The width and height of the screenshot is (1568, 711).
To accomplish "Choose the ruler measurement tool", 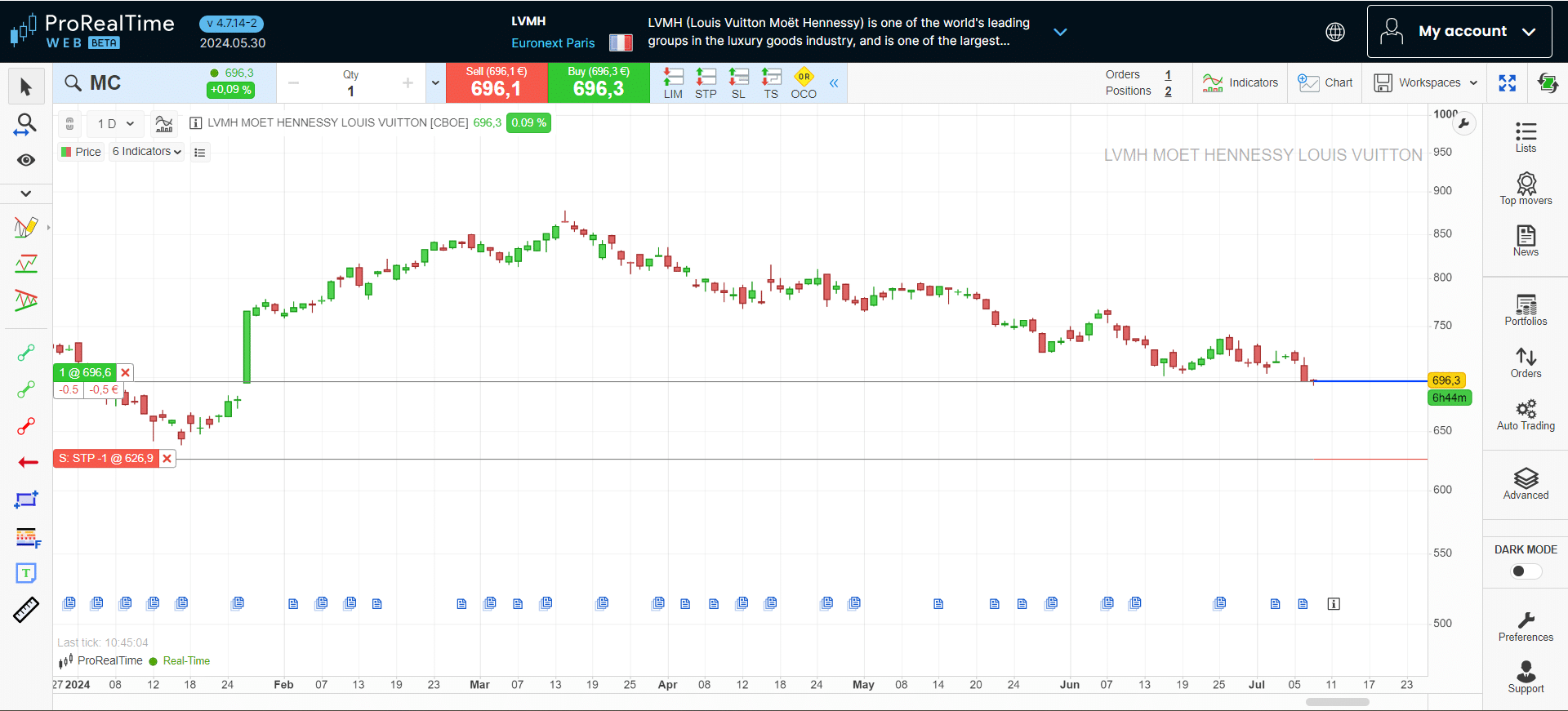I will [x=26, y=610].
